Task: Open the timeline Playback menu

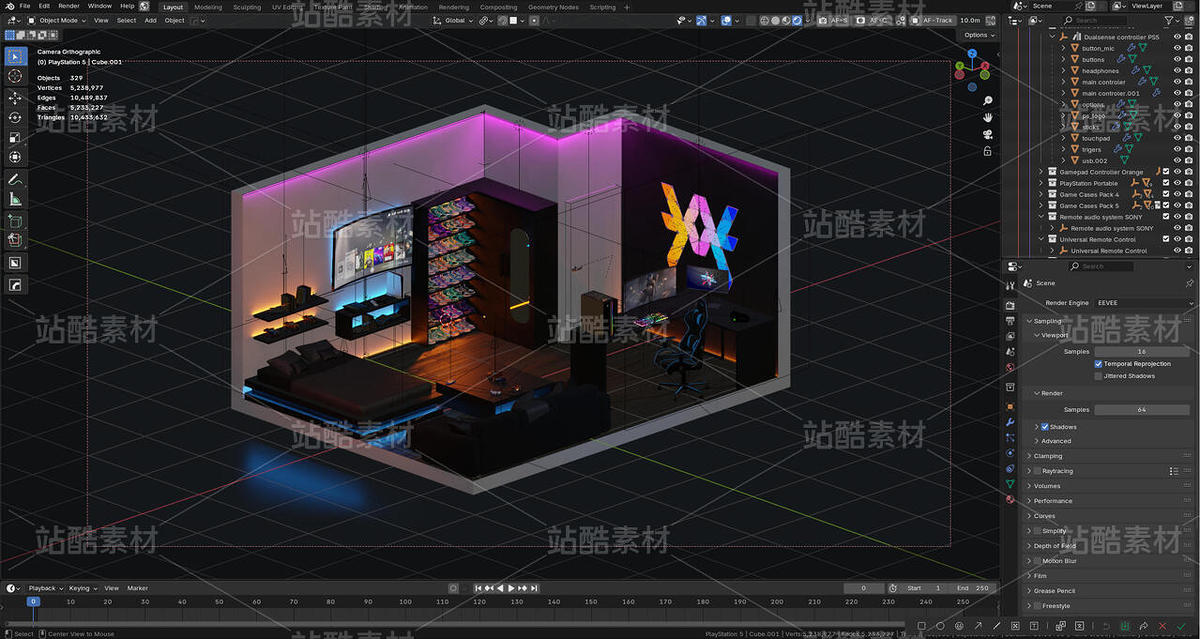Action: (x=44, y=588)
